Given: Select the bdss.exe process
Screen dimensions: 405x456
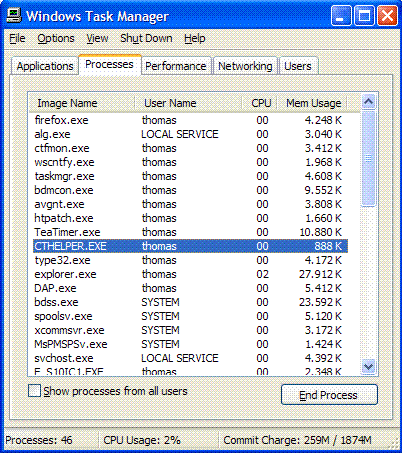Looking at the screenshot, I should tap(190, 302).
